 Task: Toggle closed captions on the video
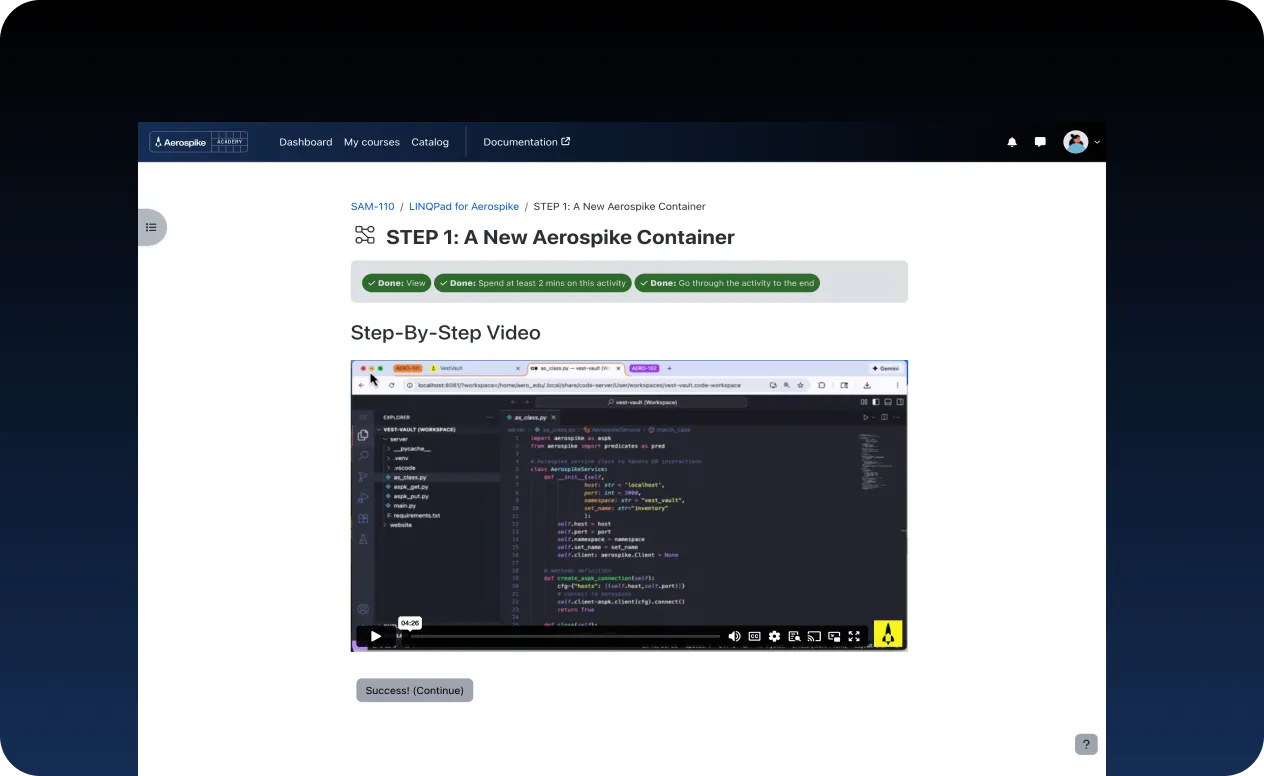coord(754,636)
